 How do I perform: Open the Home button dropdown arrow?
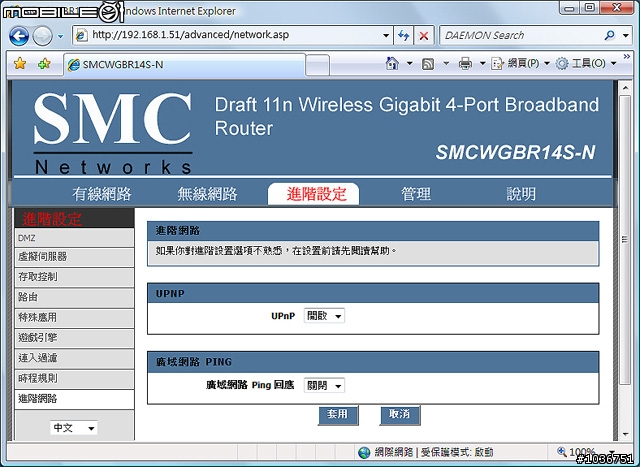(409, 63)
